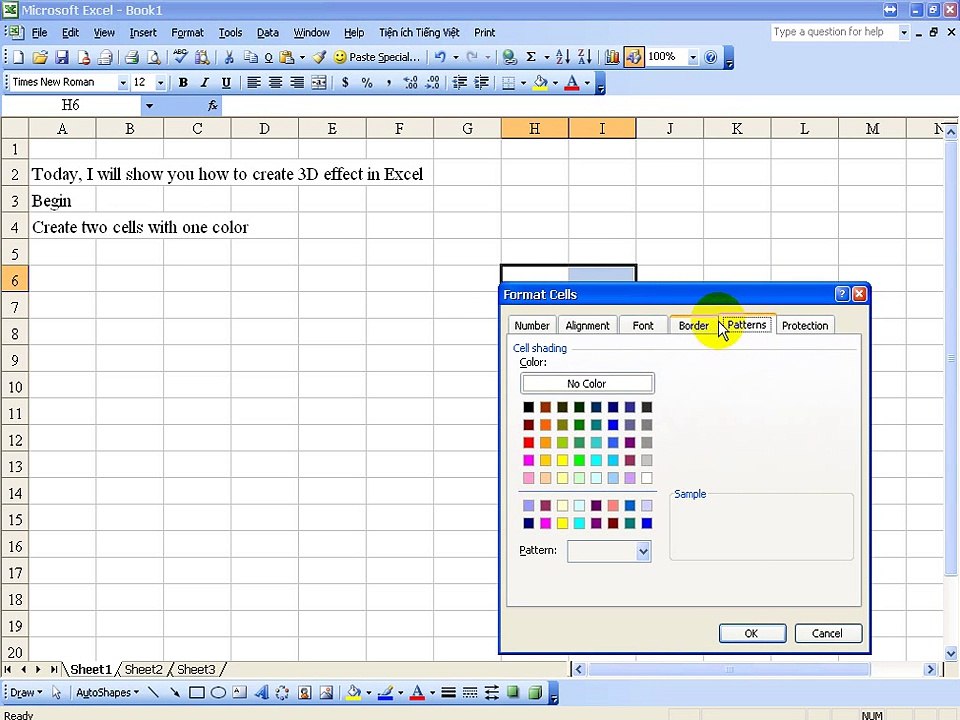Screen dimensions: 960x720
Task: Click the Copy icon
Action: click(x=250, y=58)
